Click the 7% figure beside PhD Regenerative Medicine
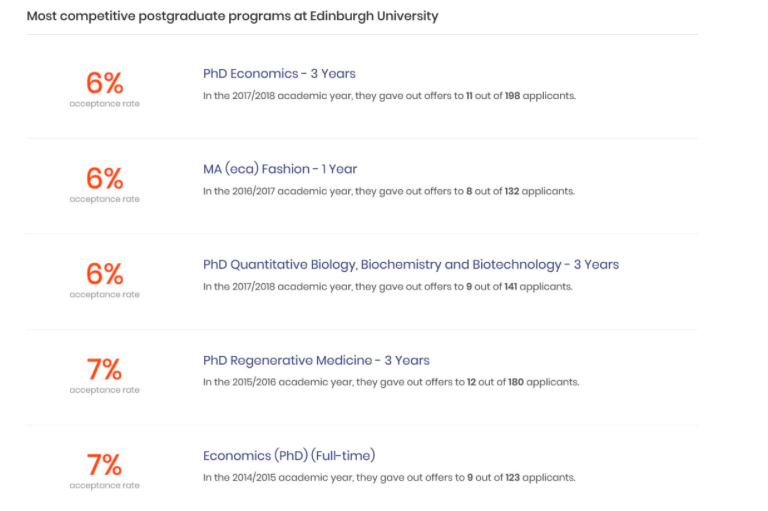Image resolution: width=768 pixels, height=511 pixels. (x=104, y=369)
